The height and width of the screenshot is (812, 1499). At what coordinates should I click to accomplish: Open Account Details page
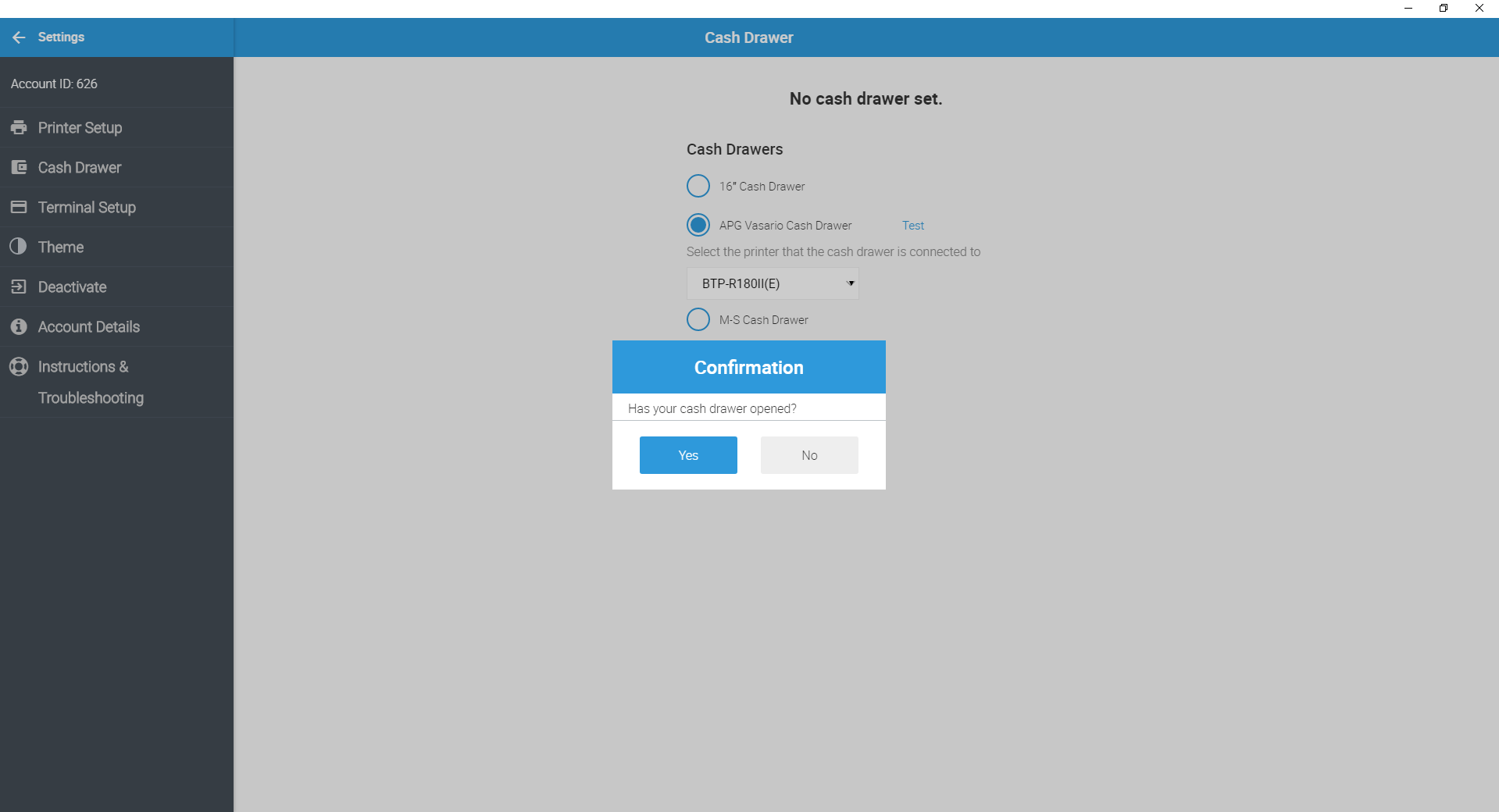pos(116,326)
